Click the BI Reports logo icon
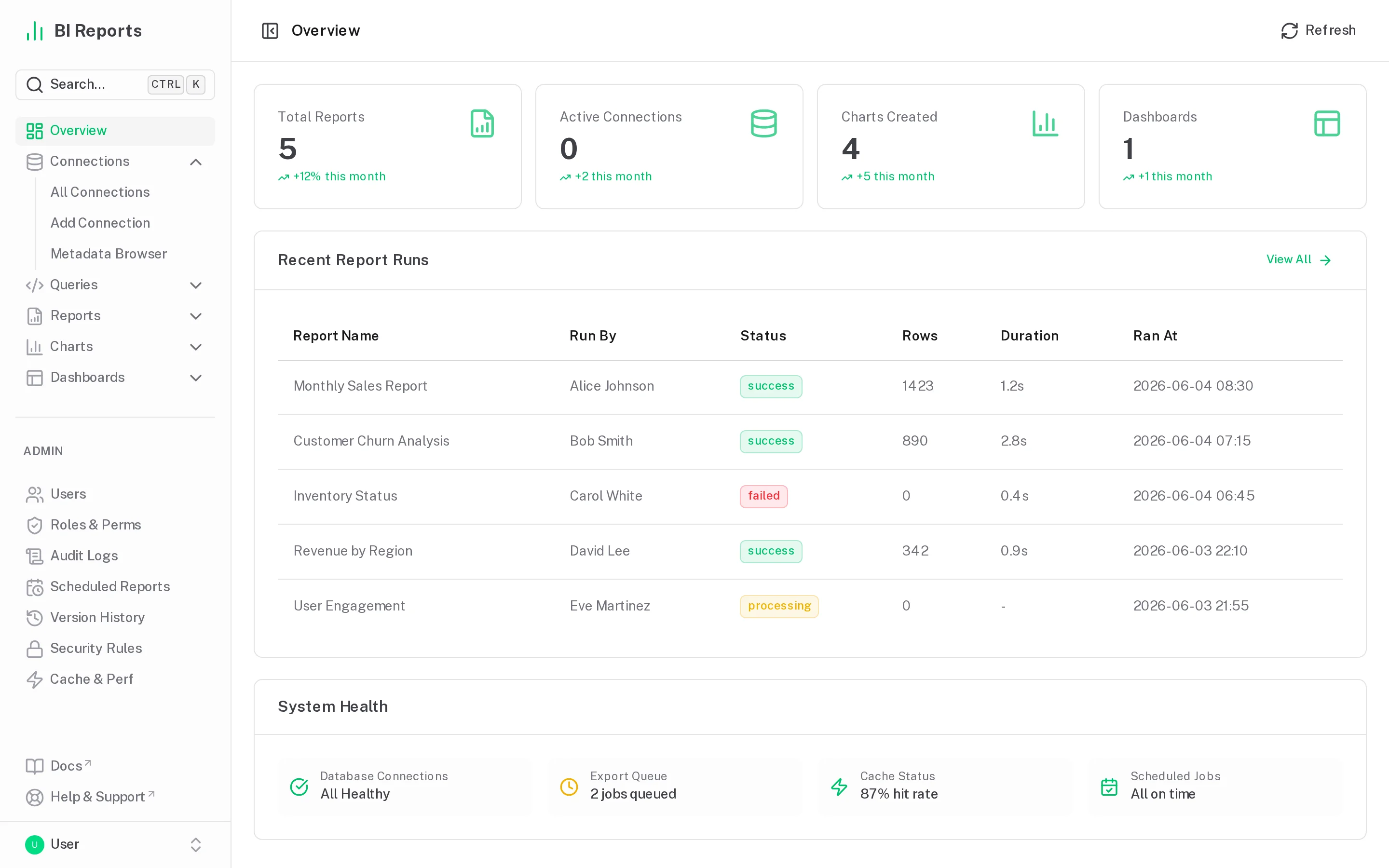Viewport: 1389px width, 868px height. click(x=35, y=31)
